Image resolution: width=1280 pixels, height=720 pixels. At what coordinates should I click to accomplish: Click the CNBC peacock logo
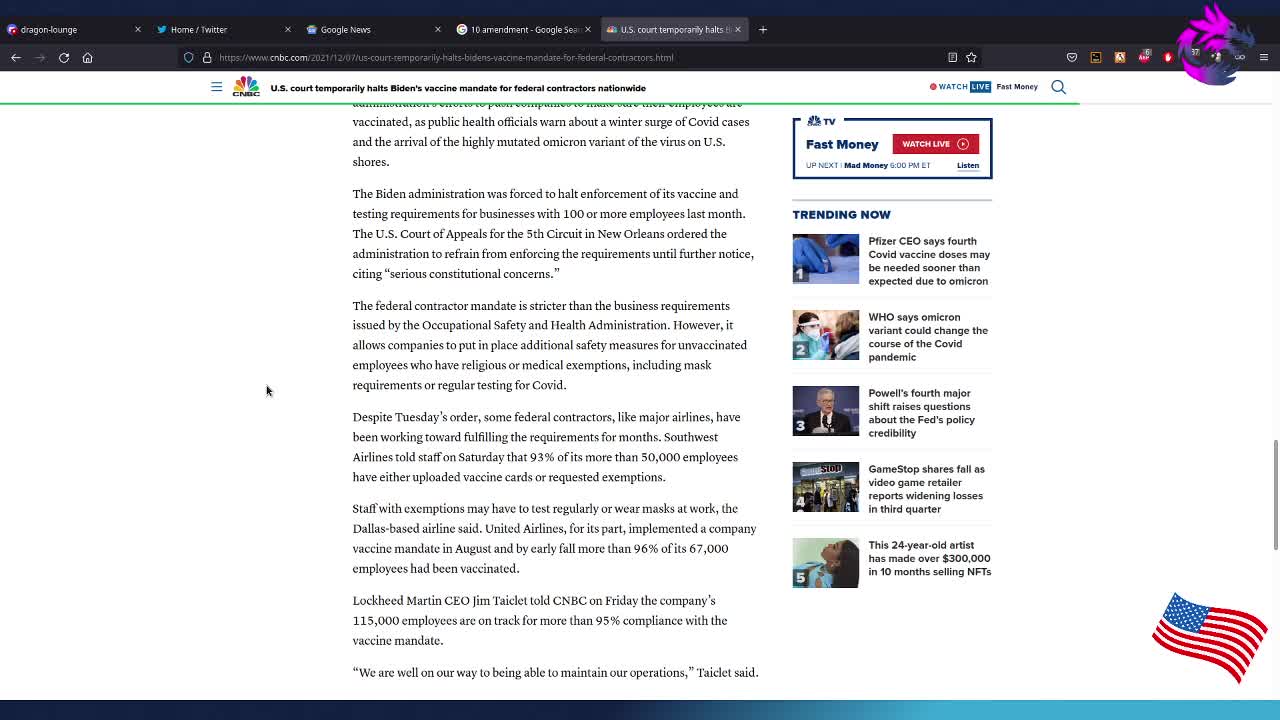tap(246, 87)
